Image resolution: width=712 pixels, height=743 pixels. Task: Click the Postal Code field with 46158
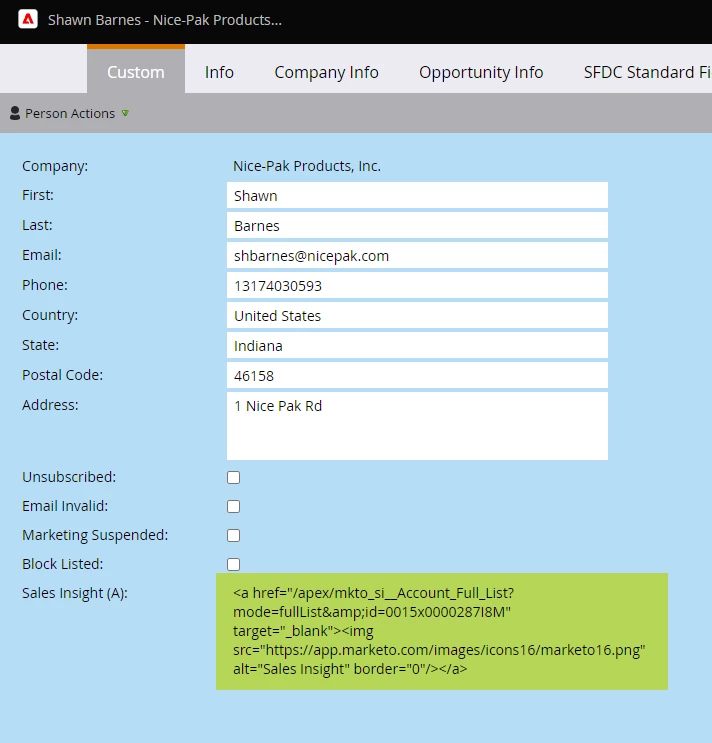pos(417,375)
